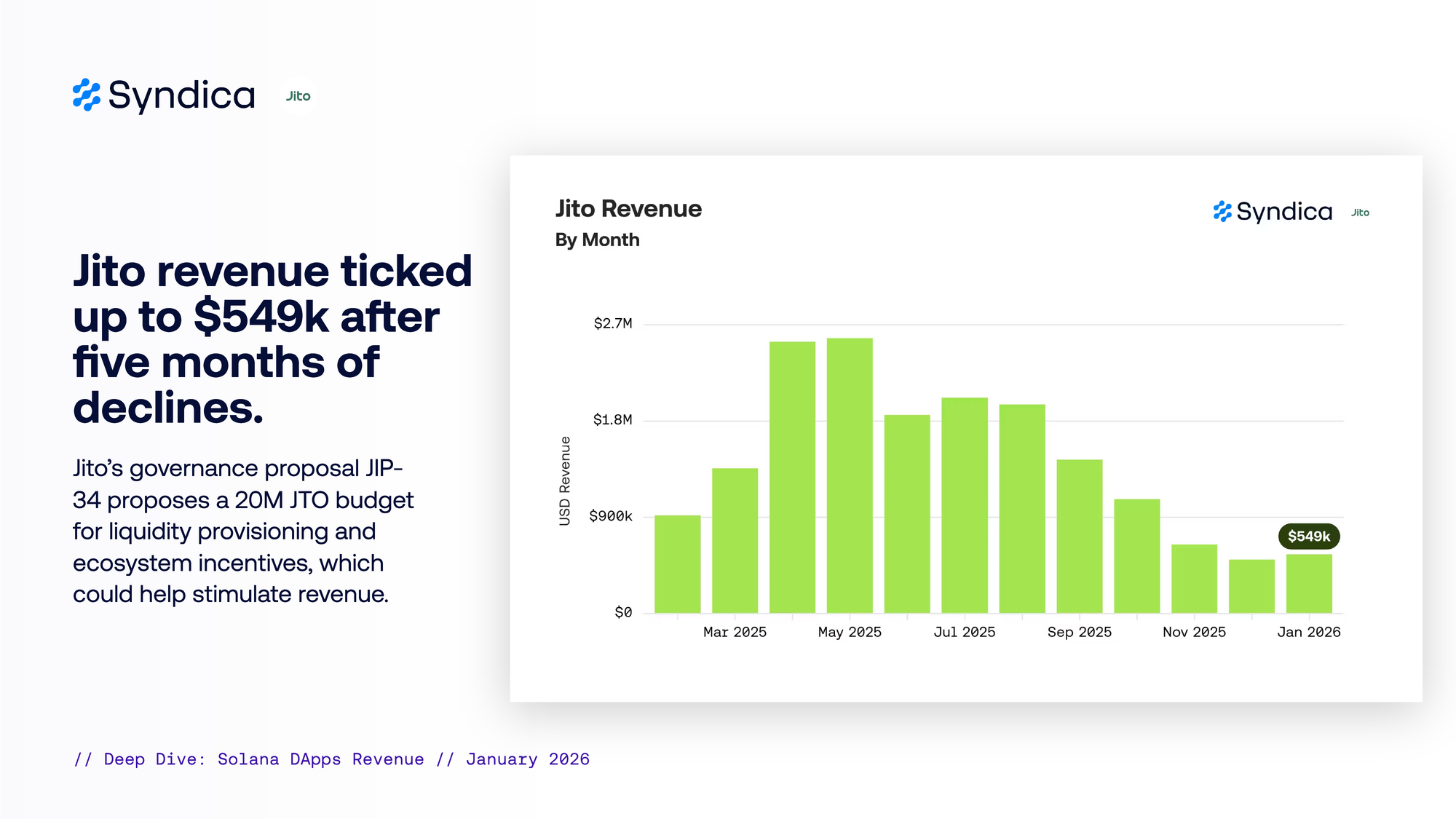
Task: Click the Syndica logo at top left
Action: 164,95
